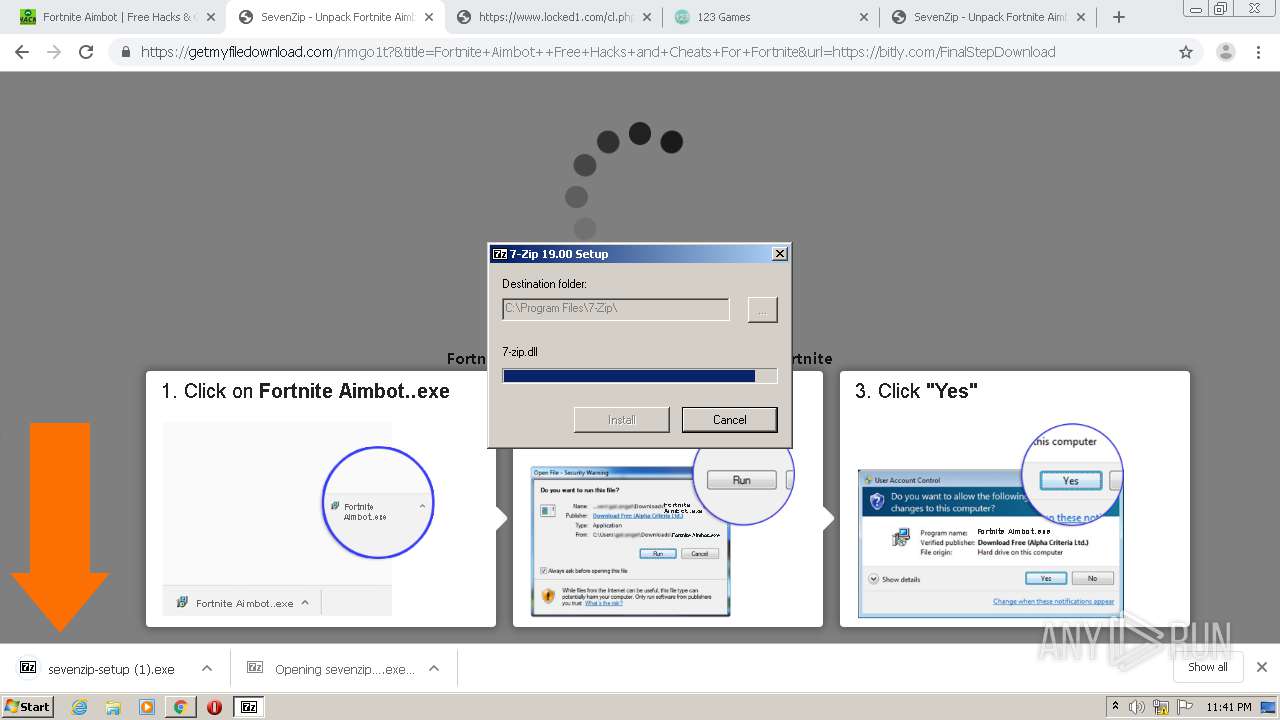Viewport: 1280px width, 720px height.
Task: Click the 7-Zip icon in the setup title bar
Action: [500, 254]
